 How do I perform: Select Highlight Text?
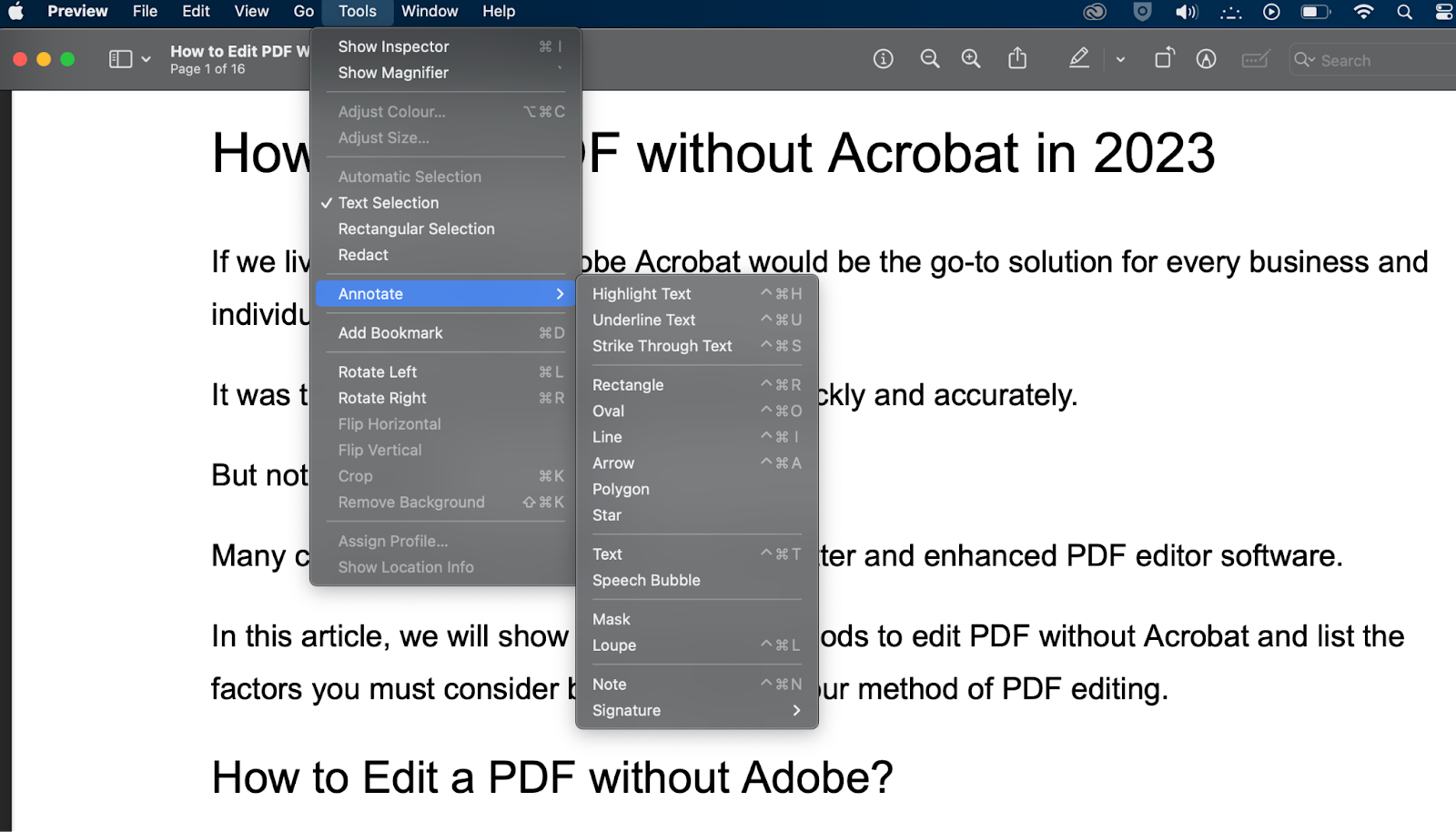point(641,293)
